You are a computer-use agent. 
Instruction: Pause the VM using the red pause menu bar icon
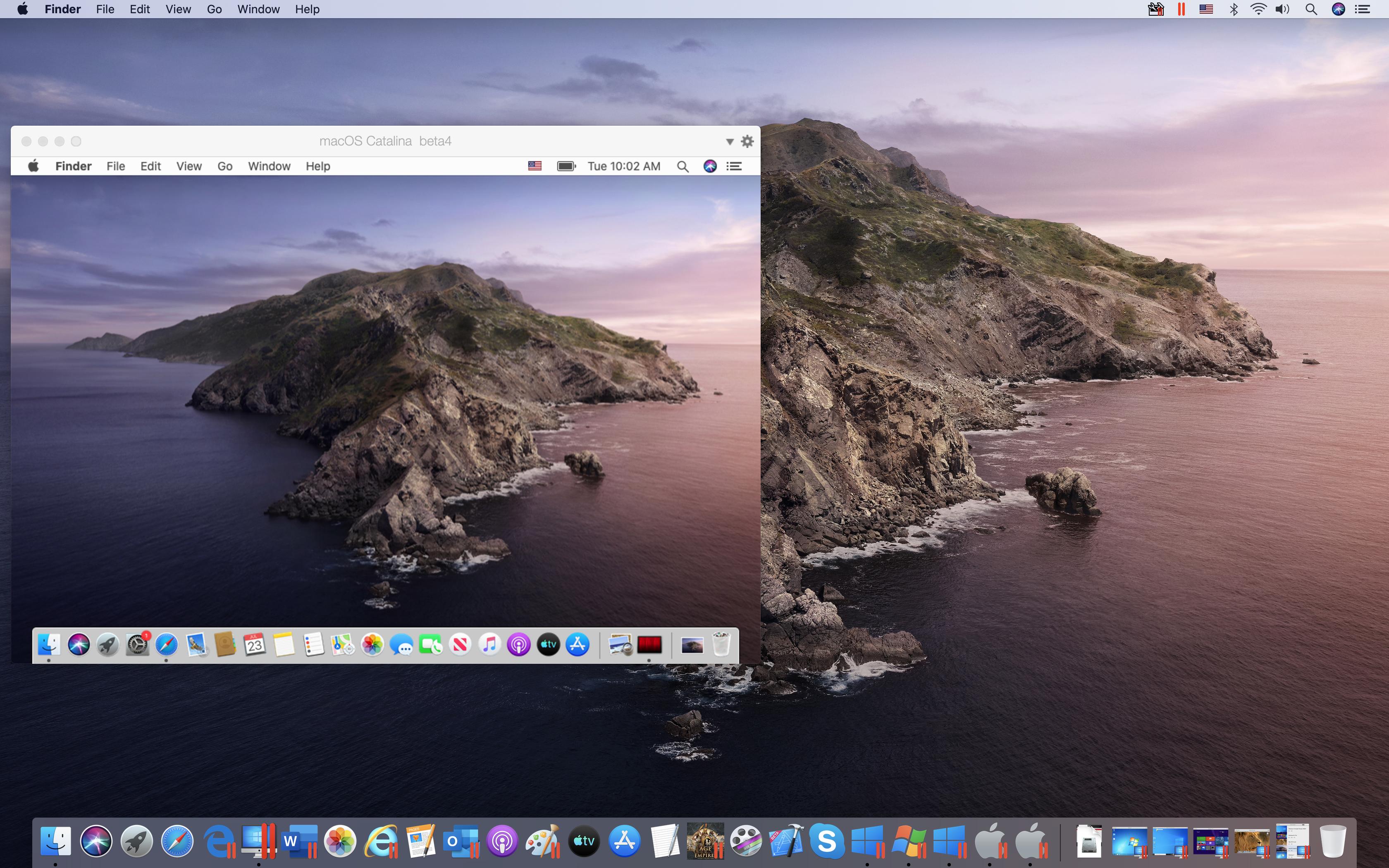point(1180,9)
